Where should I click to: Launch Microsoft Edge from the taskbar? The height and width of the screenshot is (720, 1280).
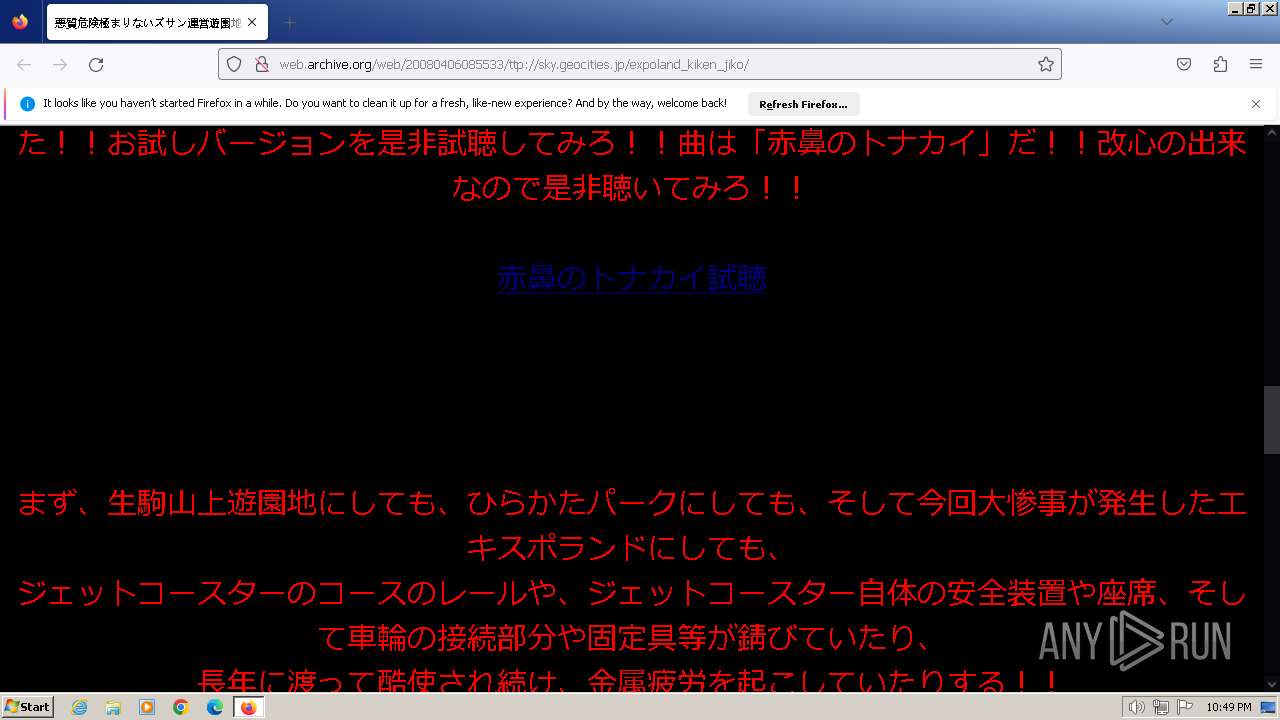pos(215,707)
